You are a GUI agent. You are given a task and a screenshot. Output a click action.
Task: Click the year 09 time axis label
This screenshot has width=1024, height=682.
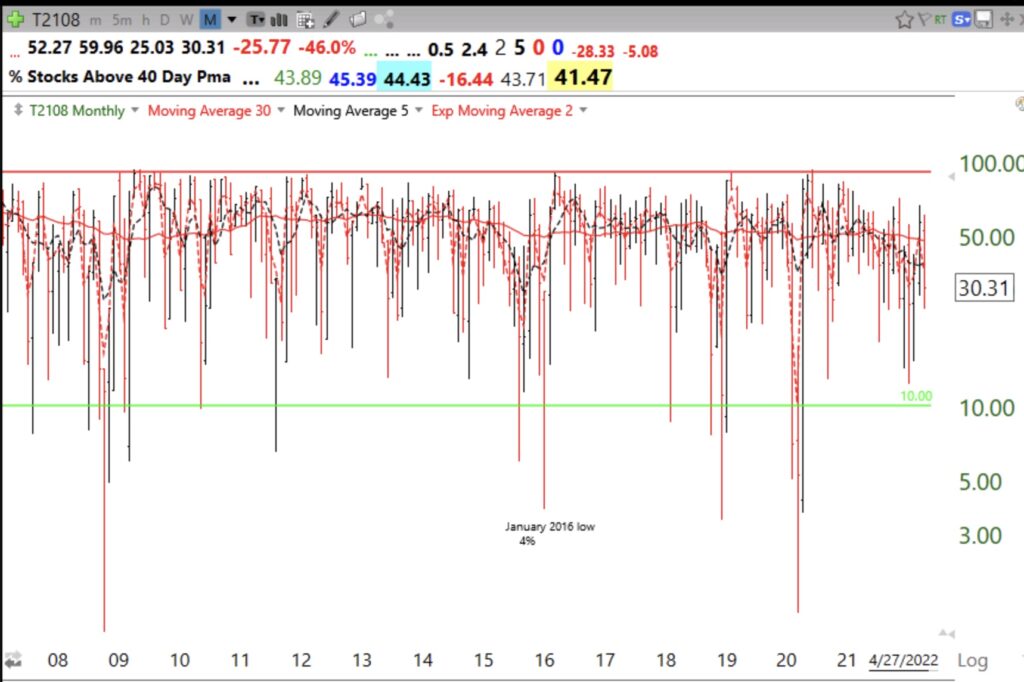118,660
